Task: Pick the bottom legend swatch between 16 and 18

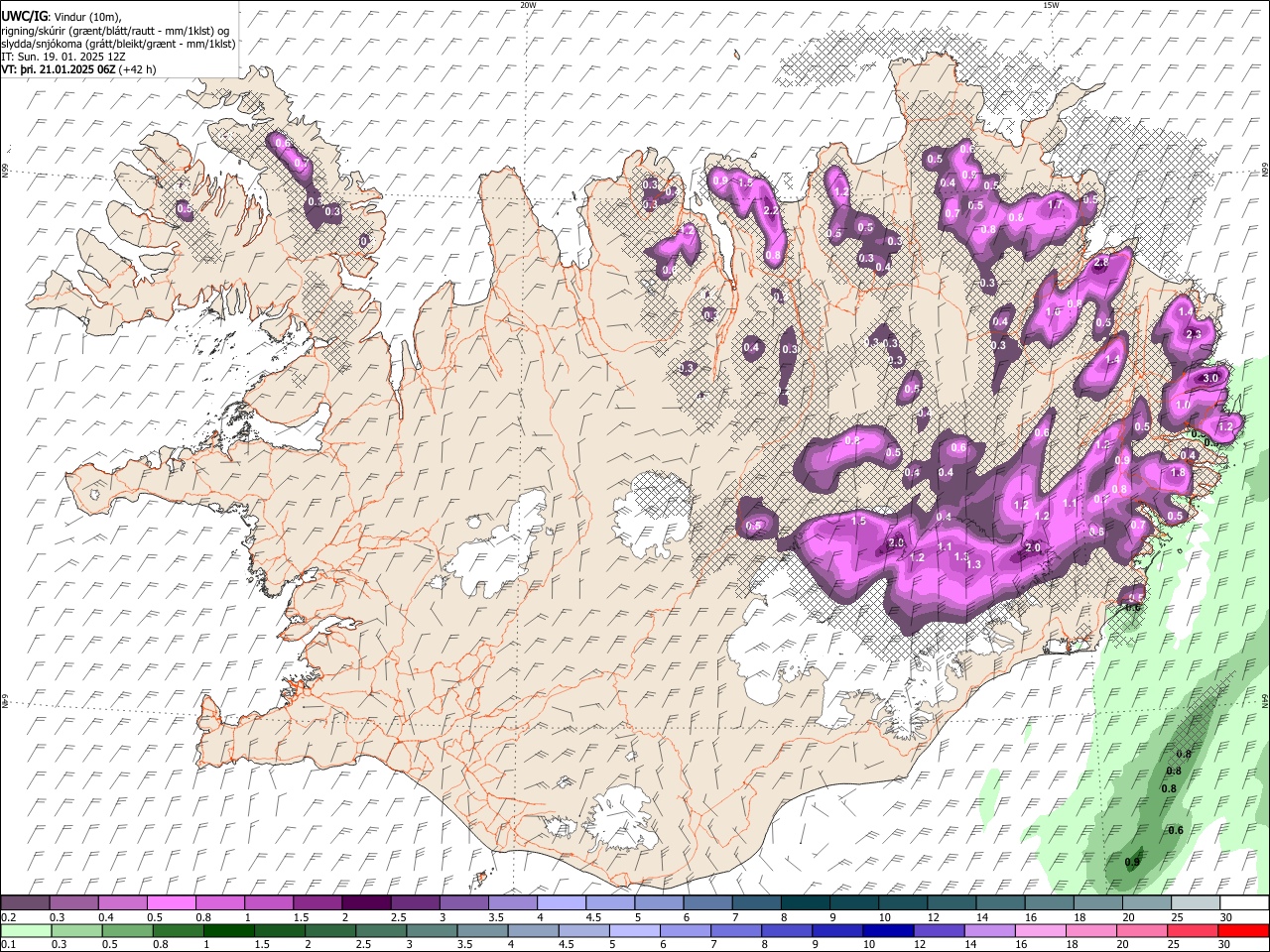Action: click(x=1042, y=930)
